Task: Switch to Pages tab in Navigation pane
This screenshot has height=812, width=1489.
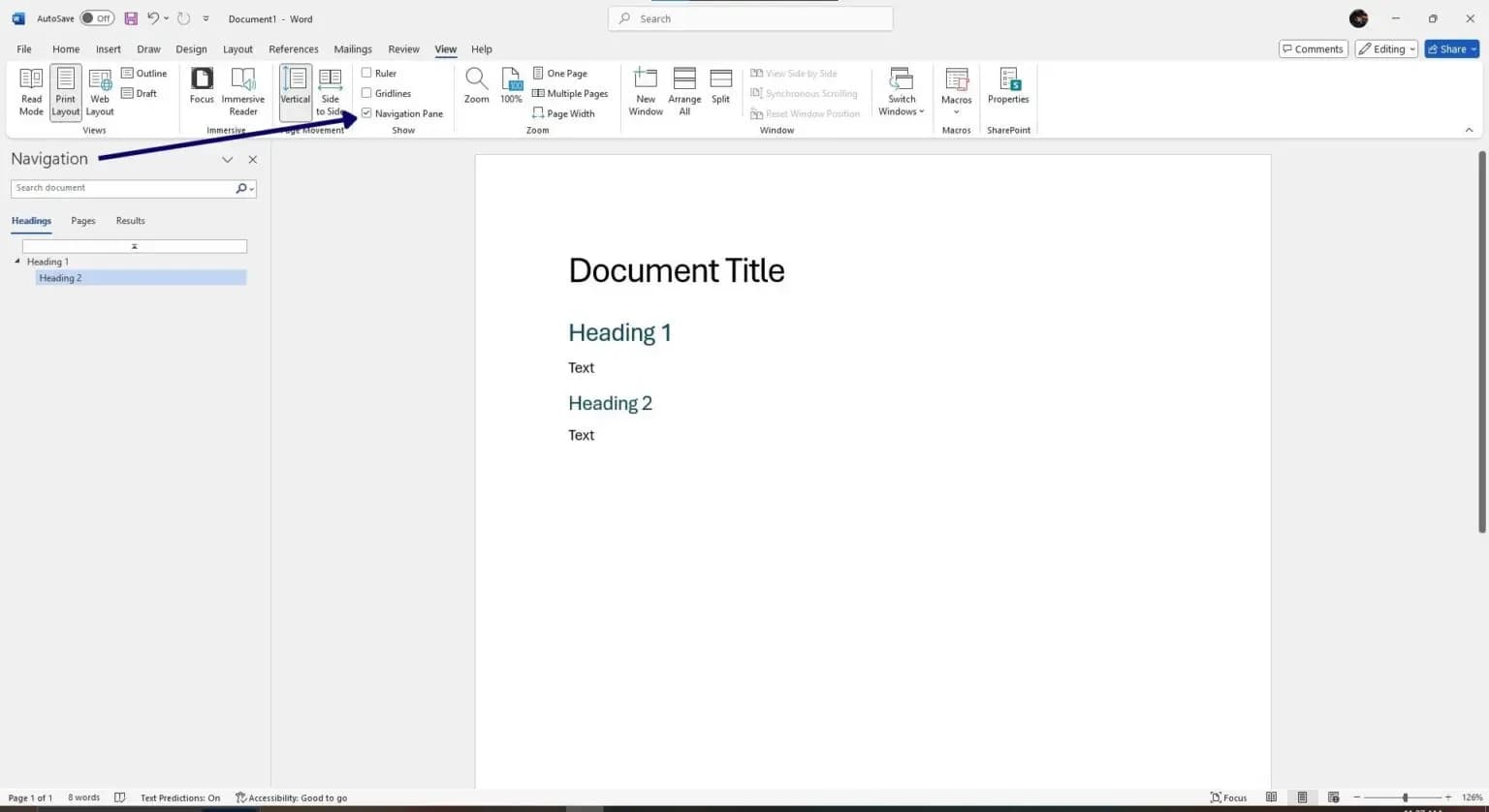Action: click(x=83, y=221)
